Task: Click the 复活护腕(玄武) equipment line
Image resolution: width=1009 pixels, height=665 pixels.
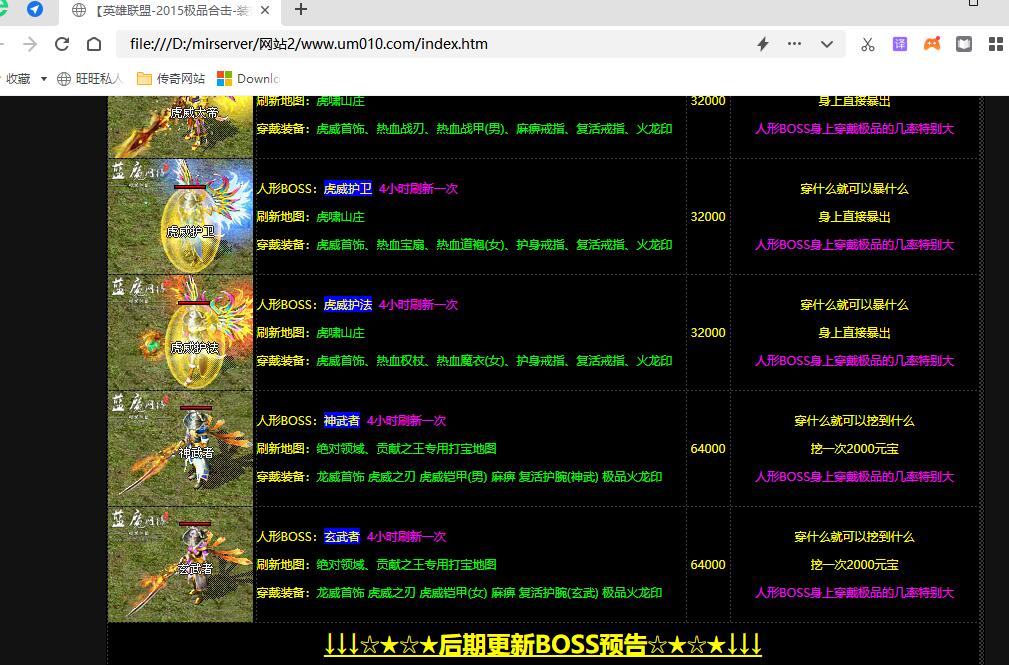Action: tap(459, 592)
